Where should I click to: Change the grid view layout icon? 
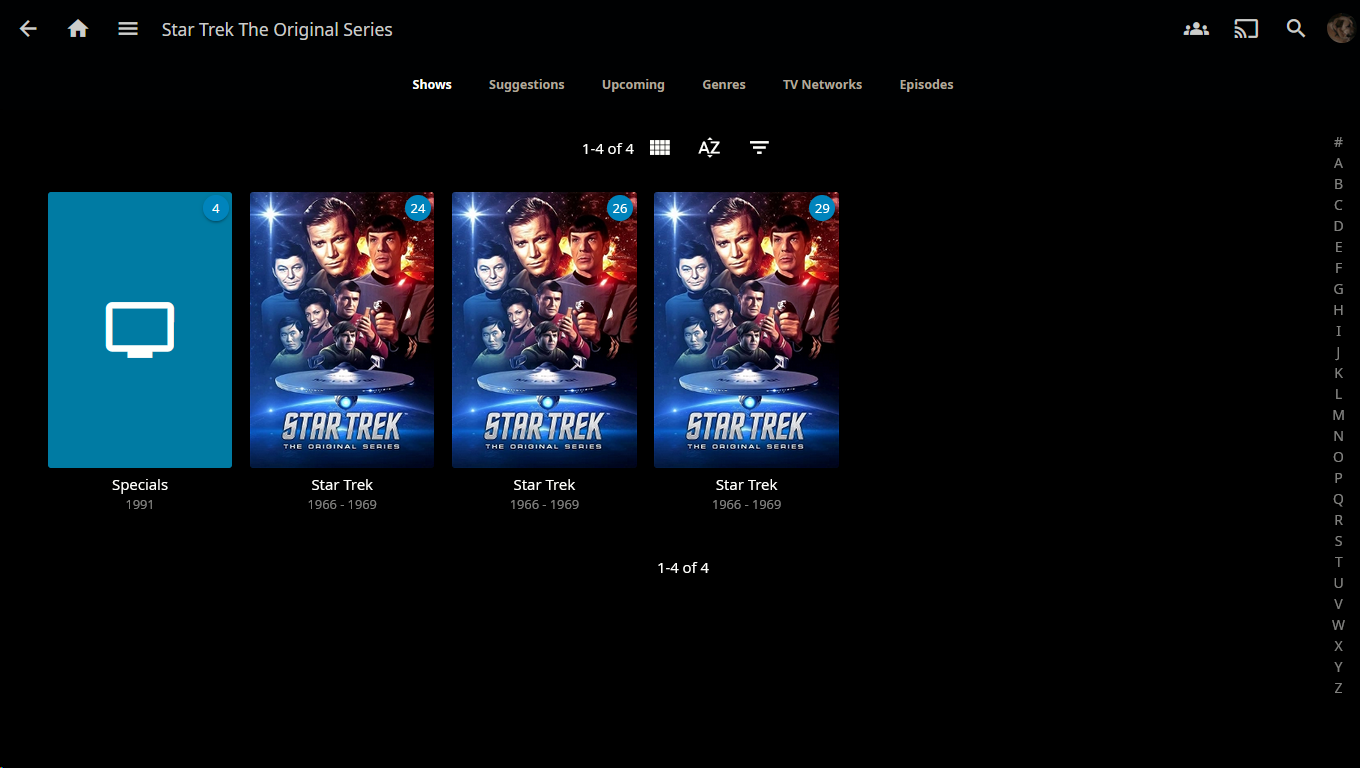pyautogui.click(x=660, y=148)
